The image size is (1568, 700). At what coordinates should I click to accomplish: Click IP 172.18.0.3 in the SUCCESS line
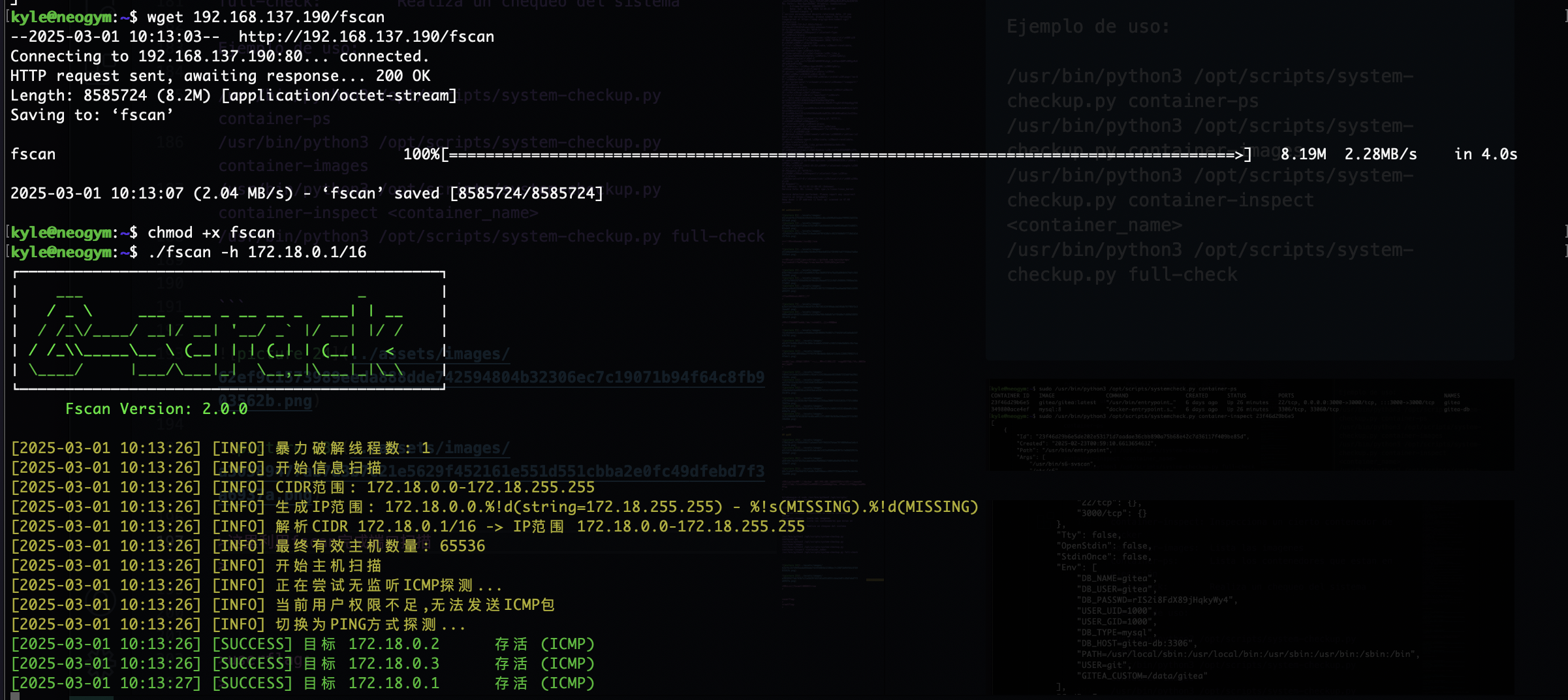click(394, 664)
